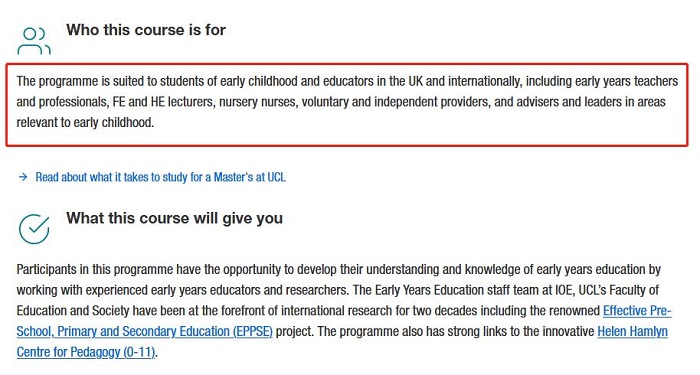Viewport: 700px width, 375px height.
Task: Open the EPPSE project hyperlink
Action: coord(144,331)
